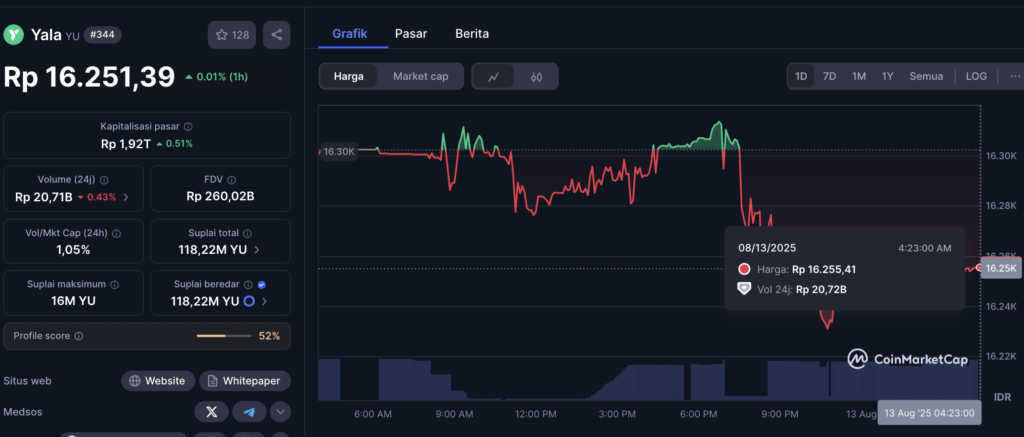Click the 1,05% Vol/Mkt Cap value
The height and width of the screenshot is (437, 1024).
(73, 250)
